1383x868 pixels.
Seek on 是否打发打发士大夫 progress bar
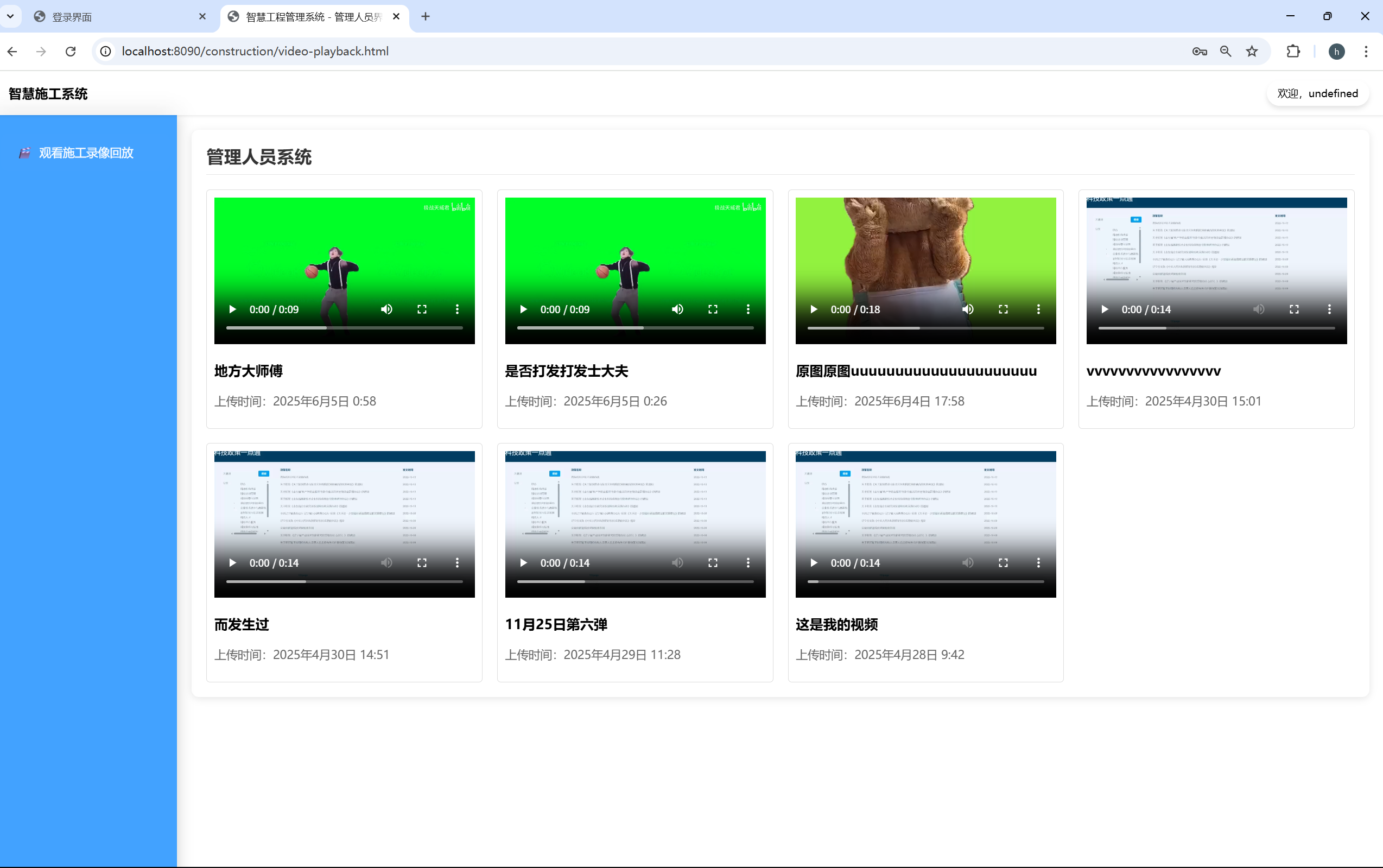635,328
